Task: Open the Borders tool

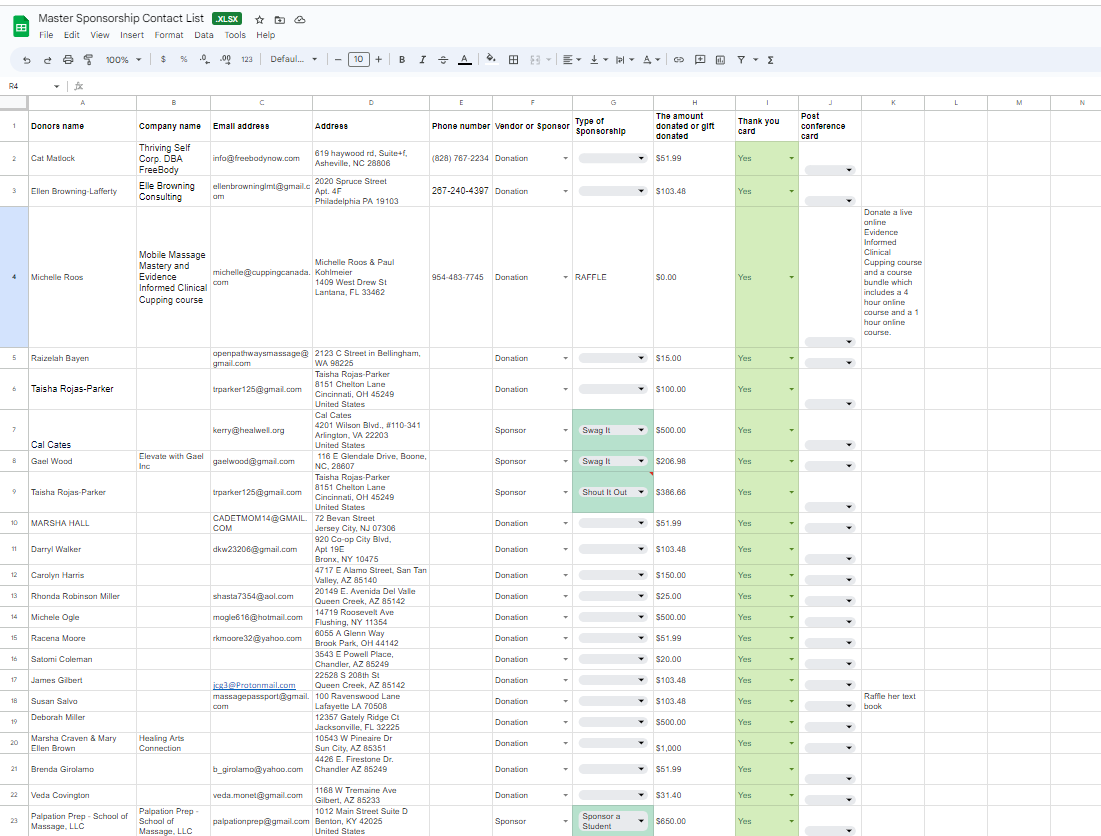Action: point(513,60)
